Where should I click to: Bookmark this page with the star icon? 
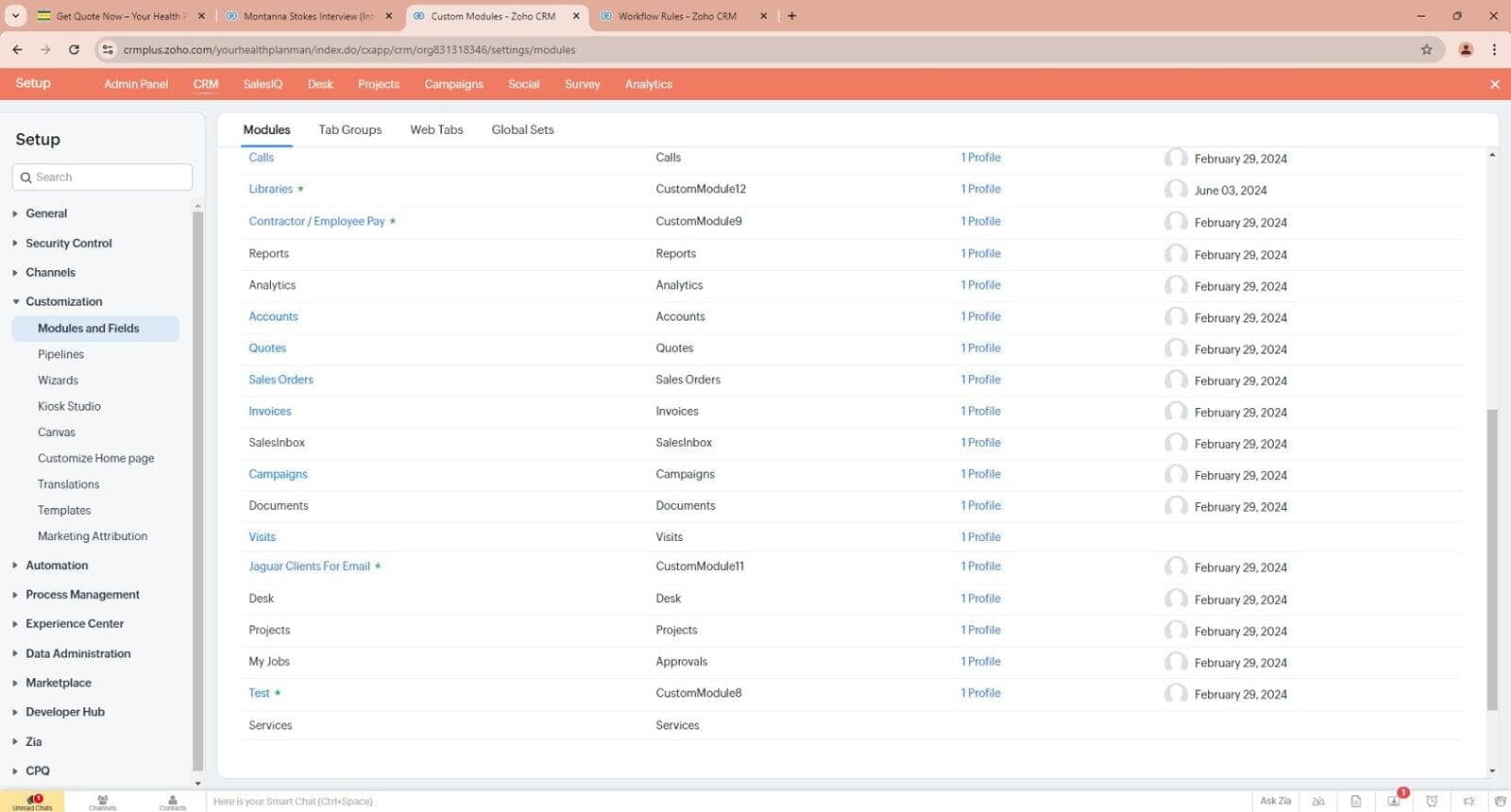(x=1426, y=49)
